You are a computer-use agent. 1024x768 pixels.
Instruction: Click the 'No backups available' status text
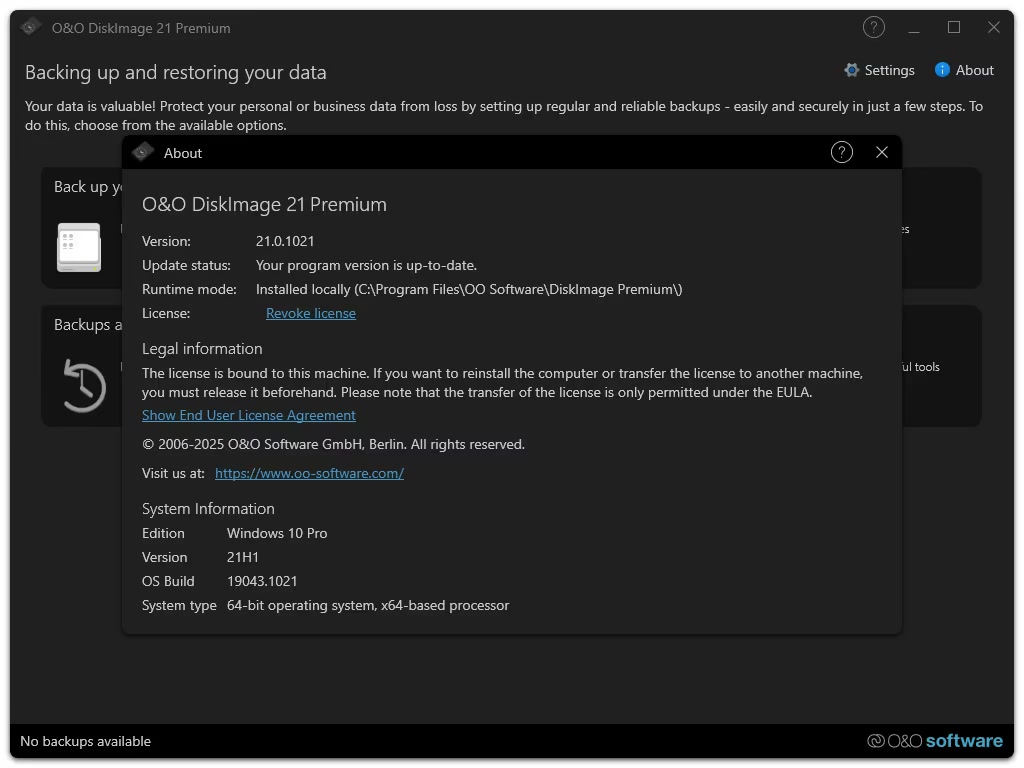click(x=86, y=741)
